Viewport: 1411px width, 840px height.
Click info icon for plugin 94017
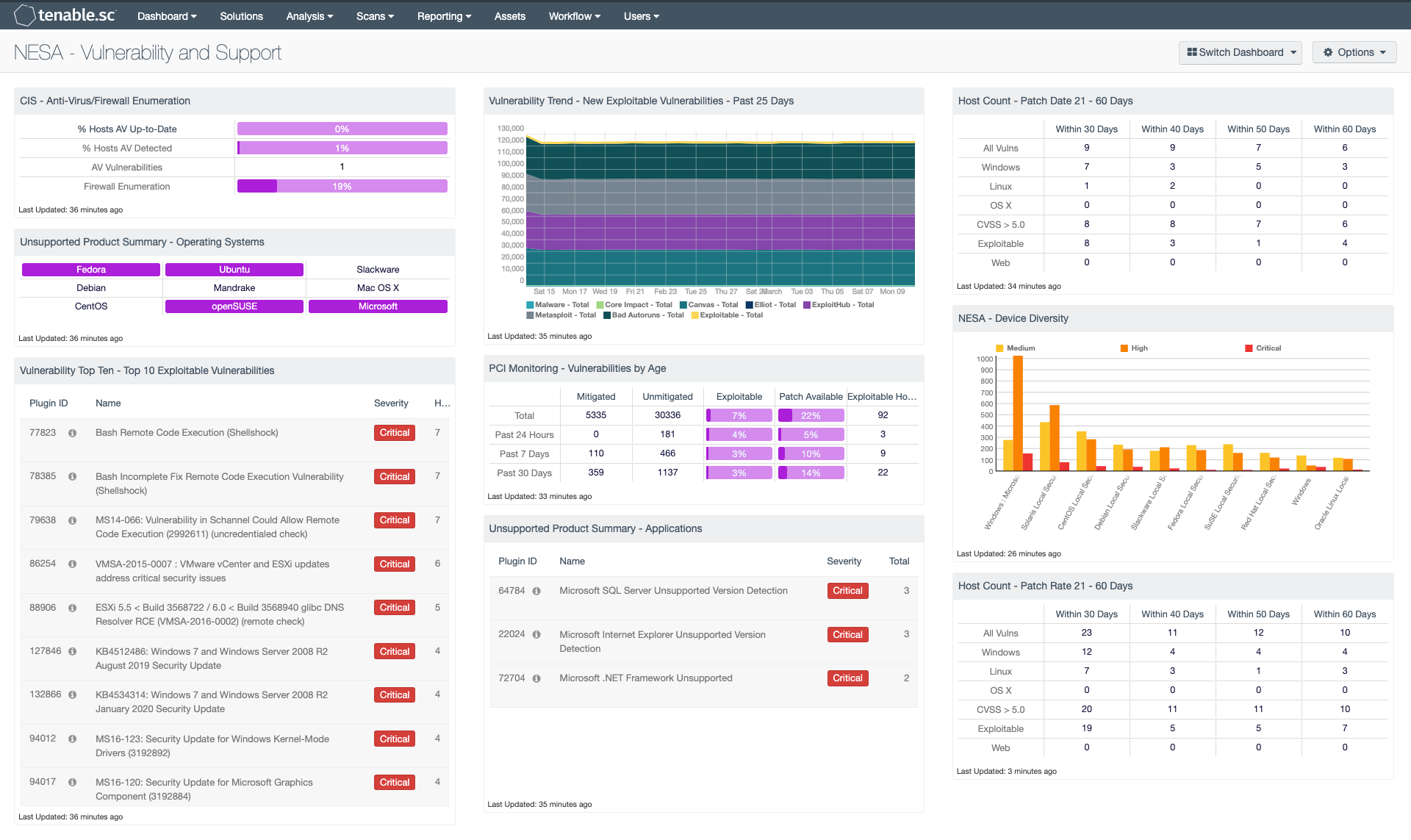(x=73, y=782)
